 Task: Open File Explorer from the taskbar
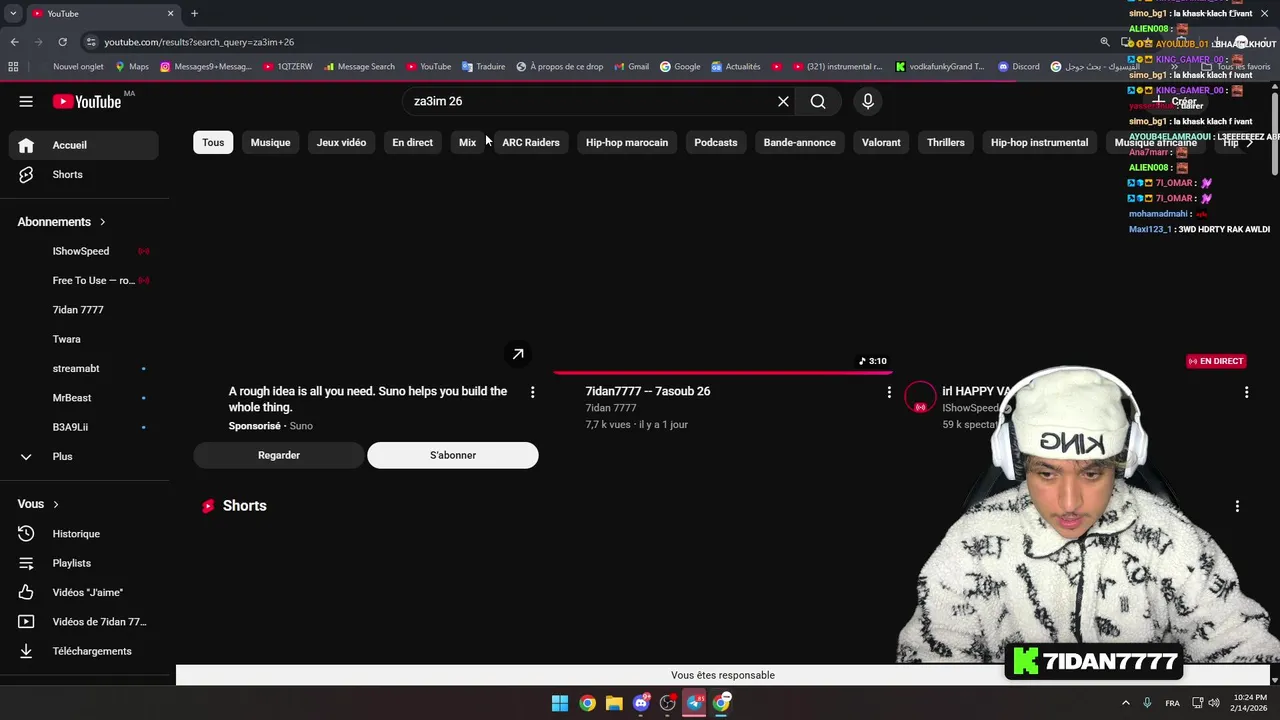point(614,703)
